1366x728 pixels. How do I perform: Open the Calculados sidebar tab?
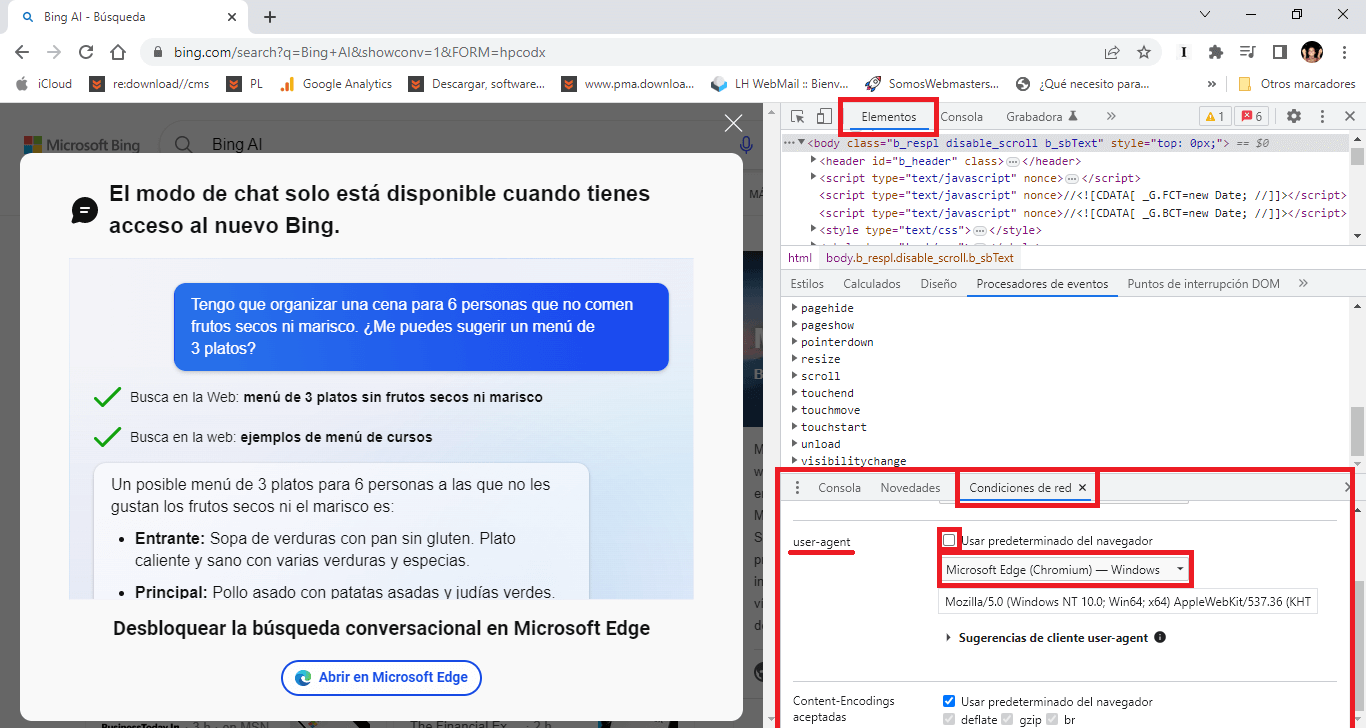[872, 284]
